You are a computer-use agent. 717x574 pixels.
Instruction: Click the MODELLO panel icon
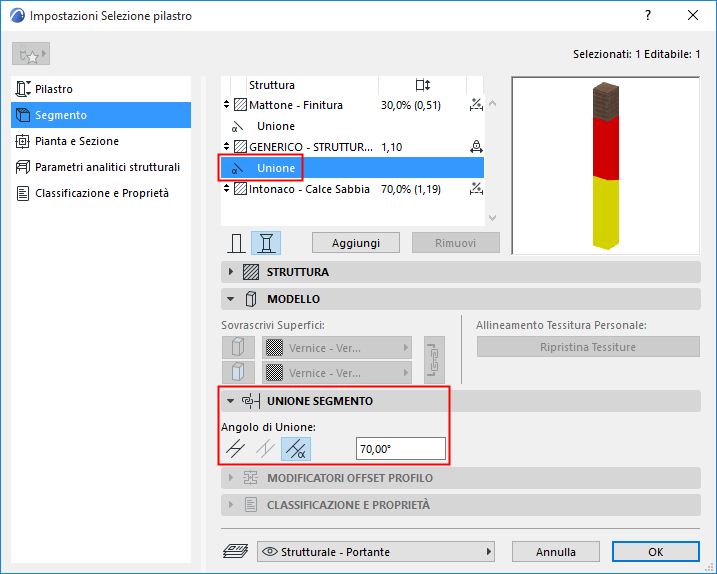[x=251, y=299]
